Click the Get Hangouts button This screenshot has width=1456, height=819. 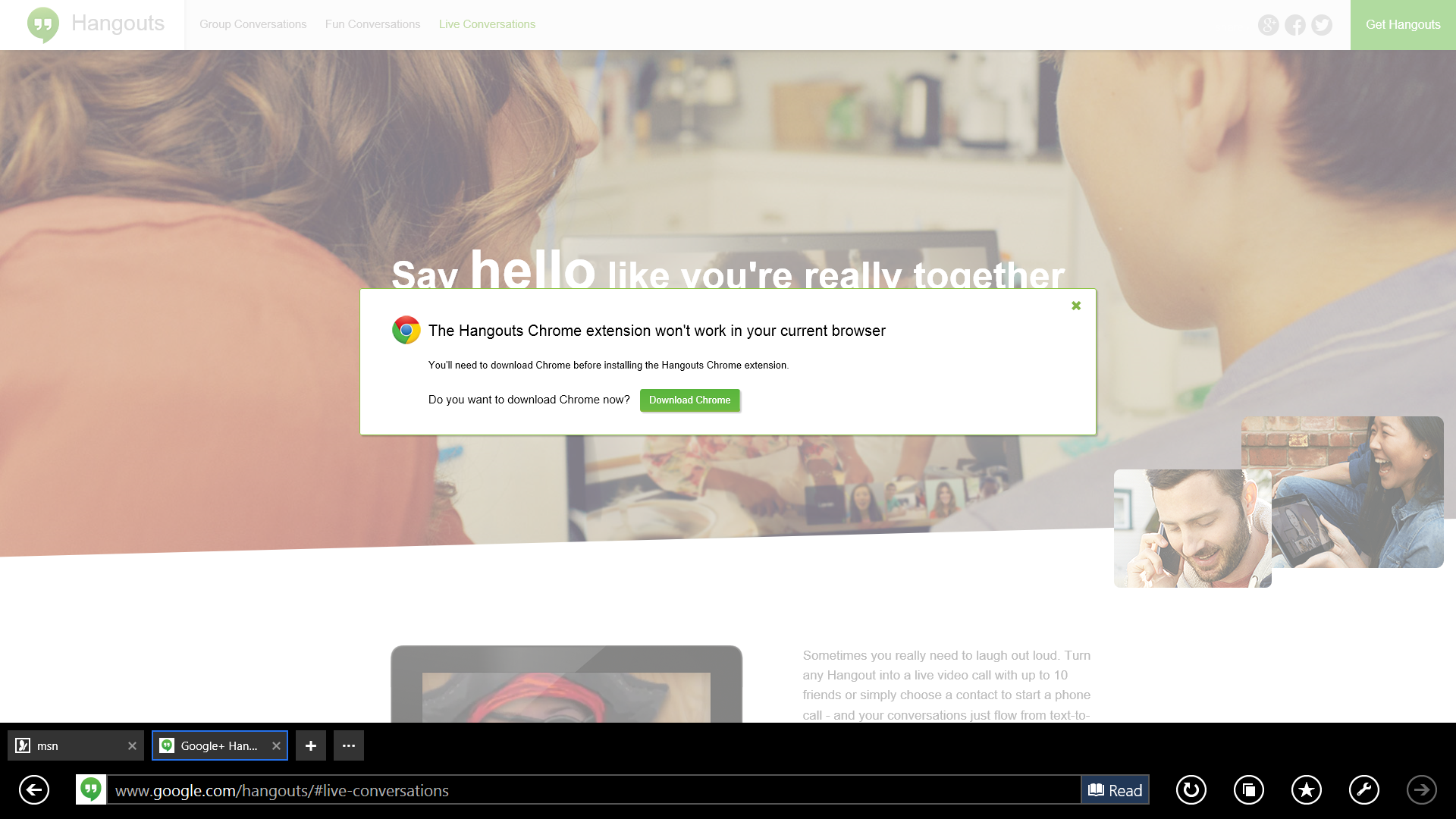coord(1402,24)
